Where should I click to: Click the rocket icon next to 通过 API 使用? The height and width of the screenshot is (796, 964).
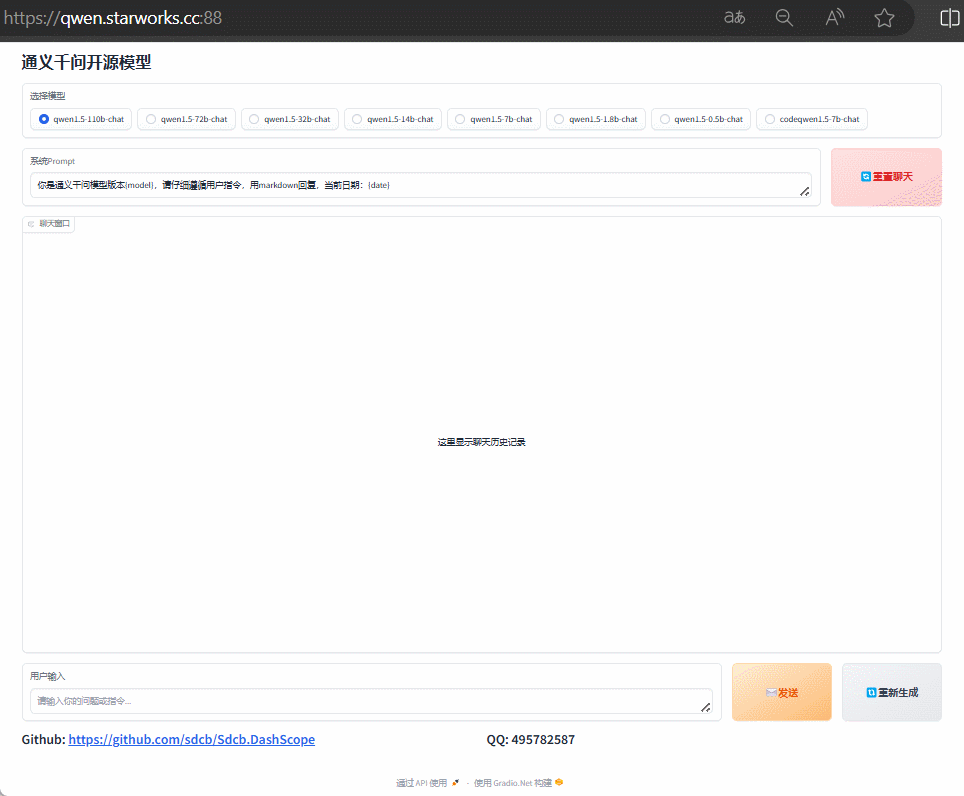452,782
